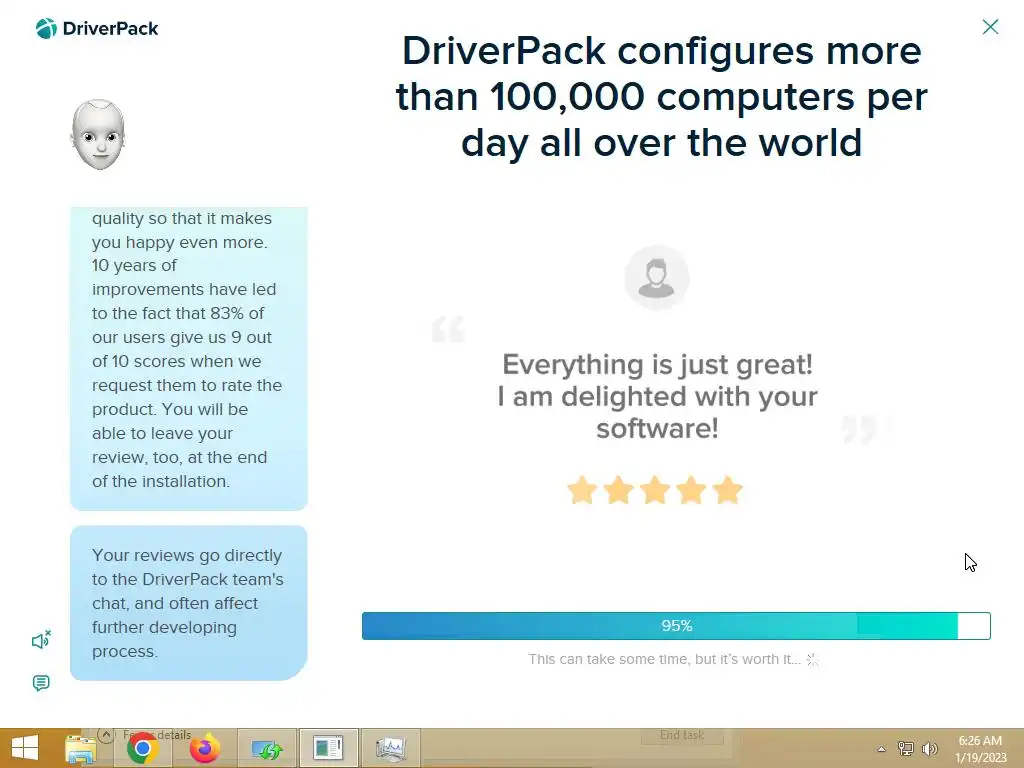Launch Google Chrome from taskbar
The width and height of the screenshot is (1024, 768).
[x=142, y=748]
